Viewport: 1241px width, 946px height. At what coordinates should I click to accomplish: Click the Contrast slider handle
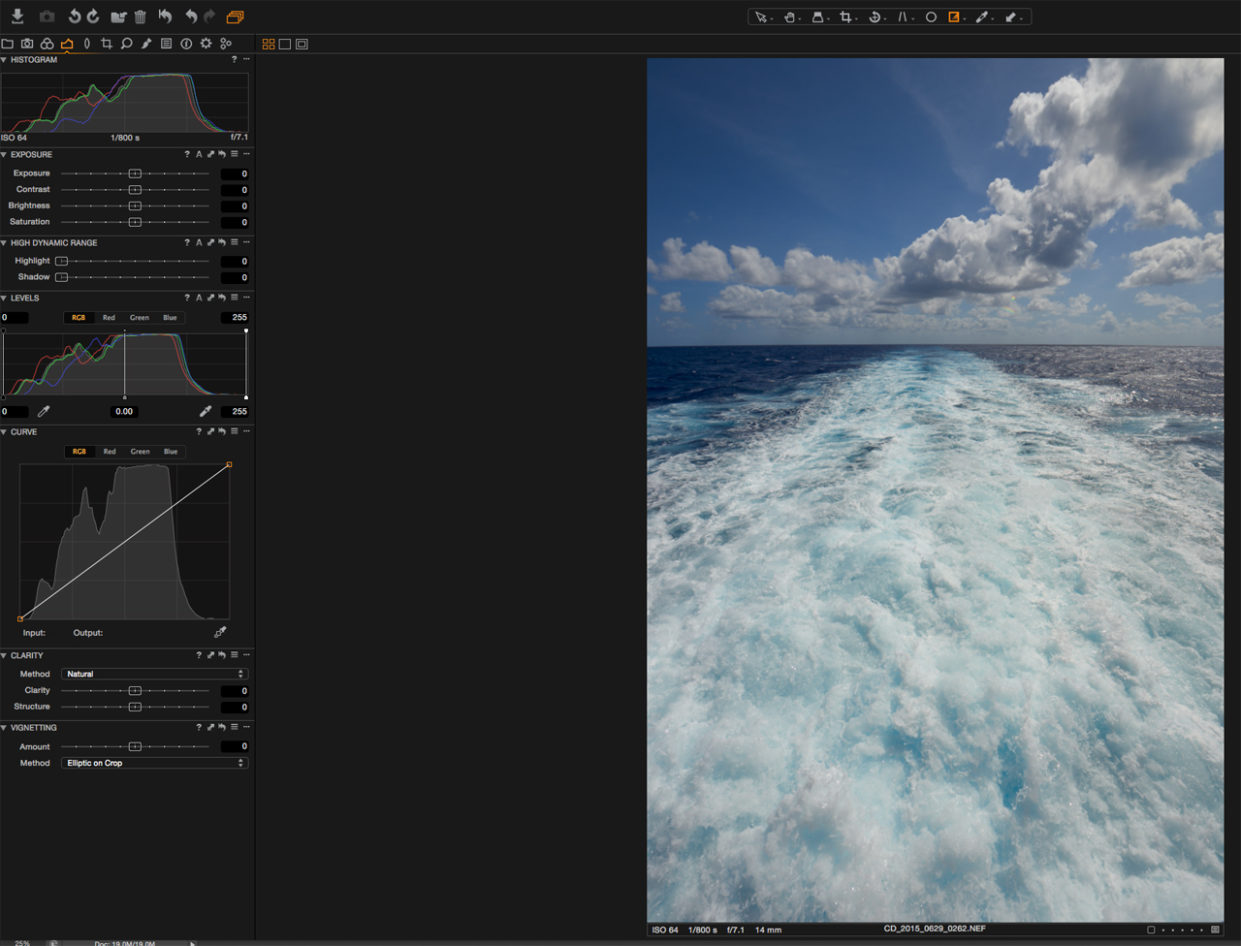pos(135,189)
